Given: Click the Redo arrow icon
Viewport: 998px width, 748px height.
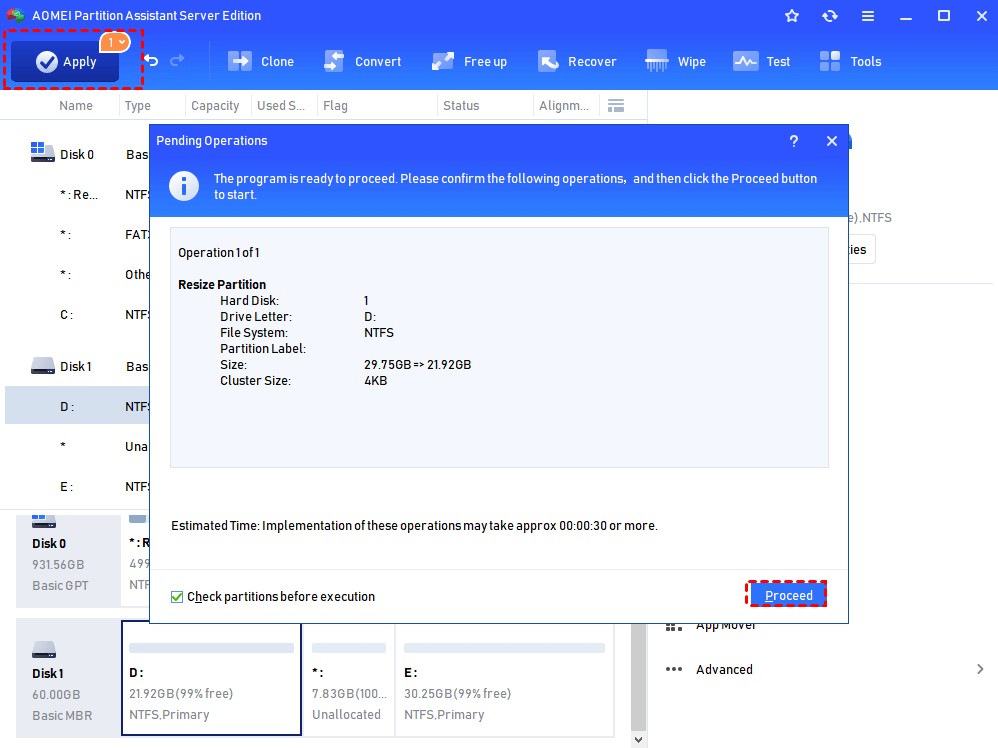Looking at the screenshot, I should coord(177,60).
